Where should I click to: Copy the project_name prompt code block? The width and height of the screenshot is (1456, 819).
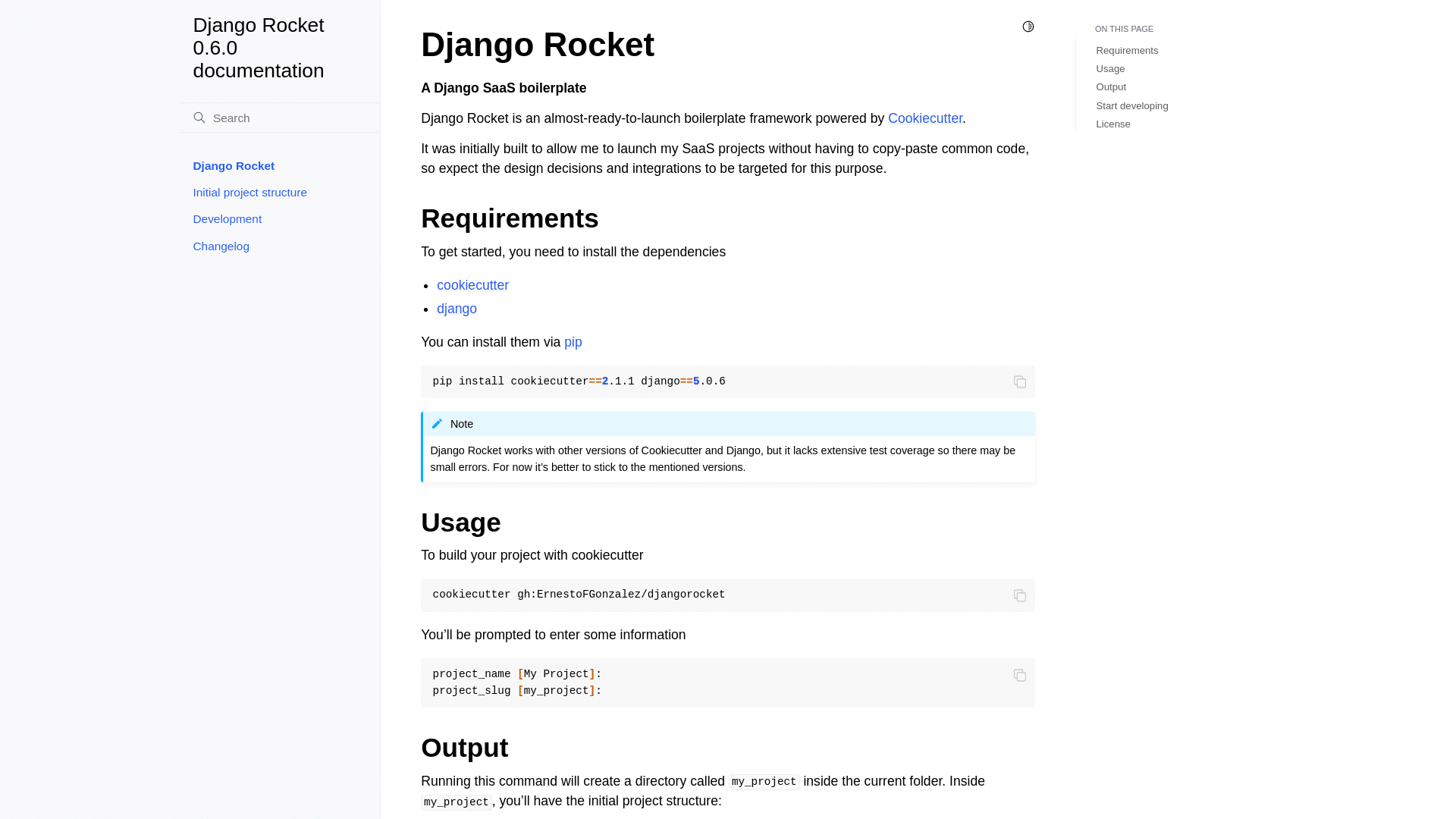pyautogui.click(x=1020, y=675)
